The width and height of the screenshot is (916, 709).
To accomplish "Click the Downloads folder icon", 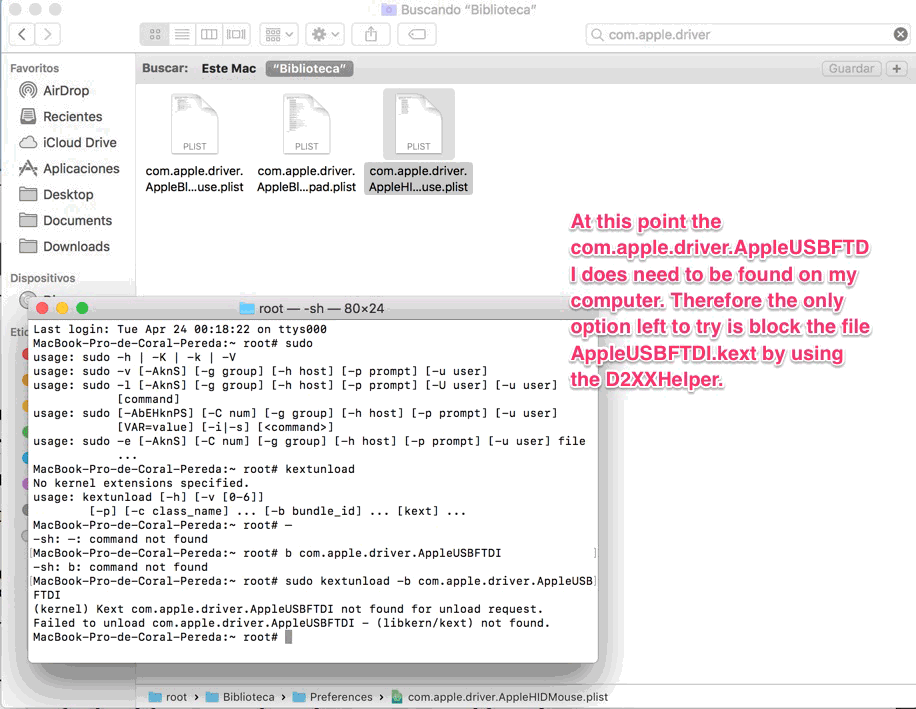I will [x=28, y=246].
